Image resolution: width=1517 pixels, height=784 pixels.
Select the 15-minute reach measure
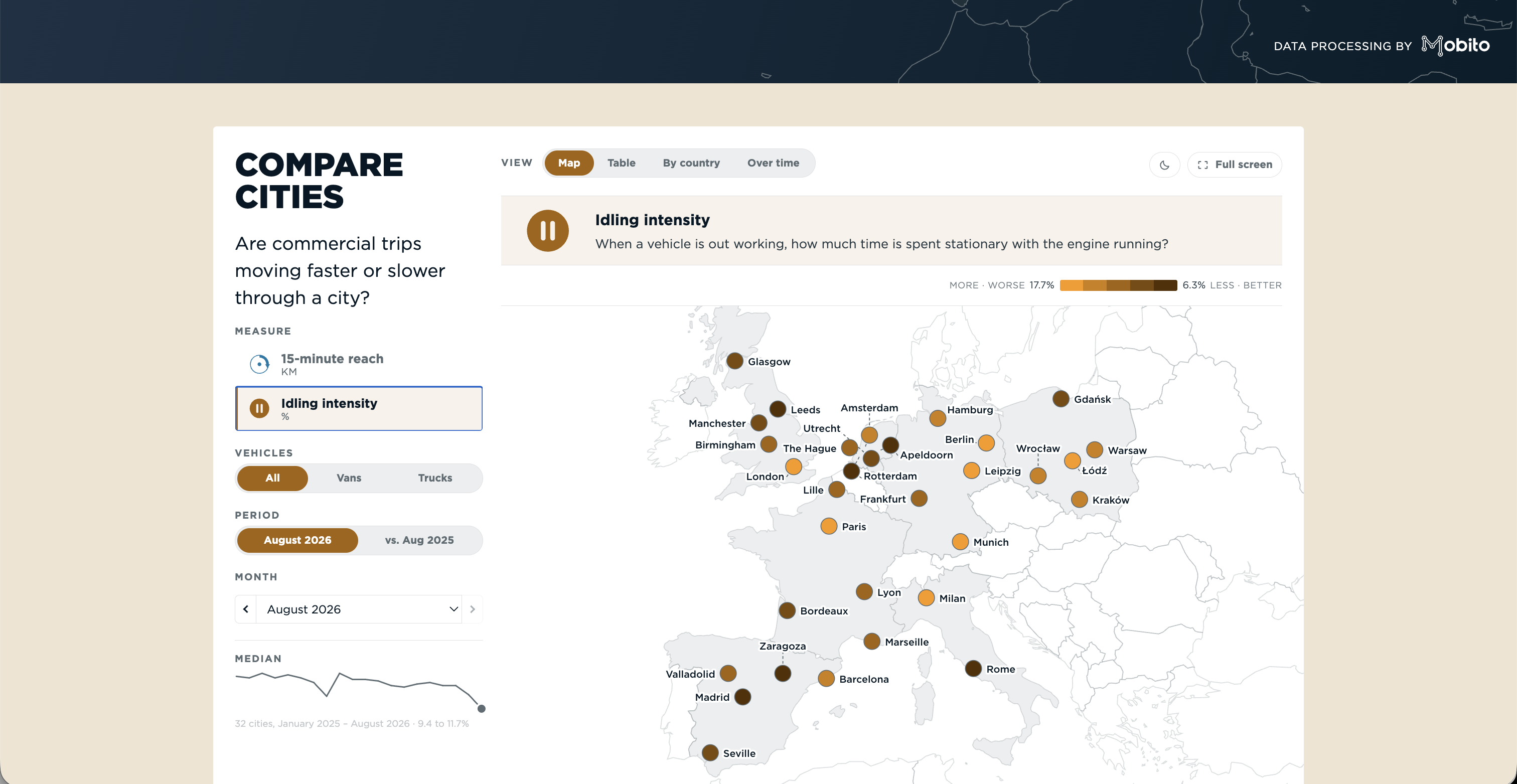click(359, 364)
